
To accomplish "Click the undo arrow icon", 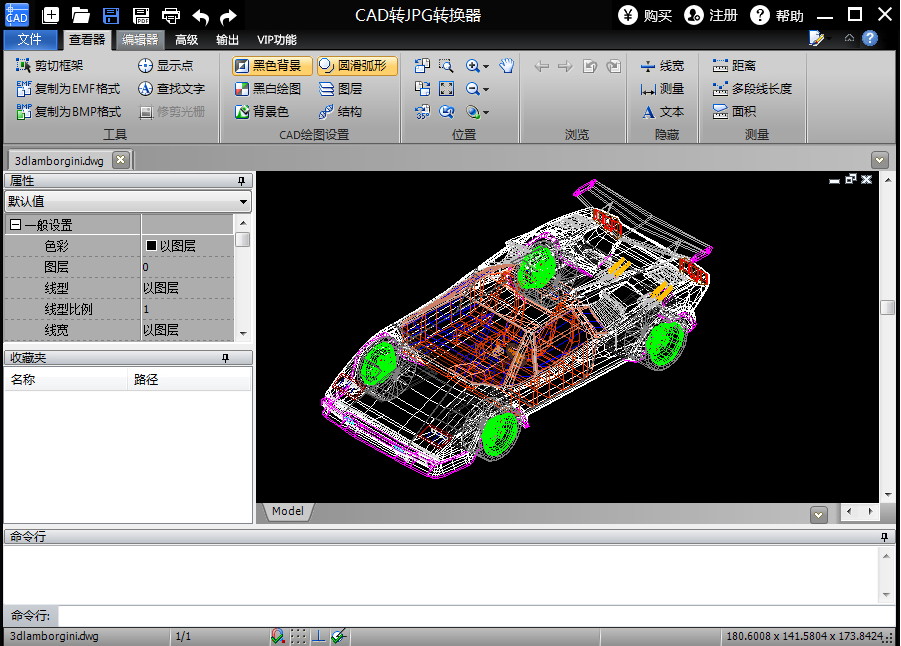I will coord(201,15).
